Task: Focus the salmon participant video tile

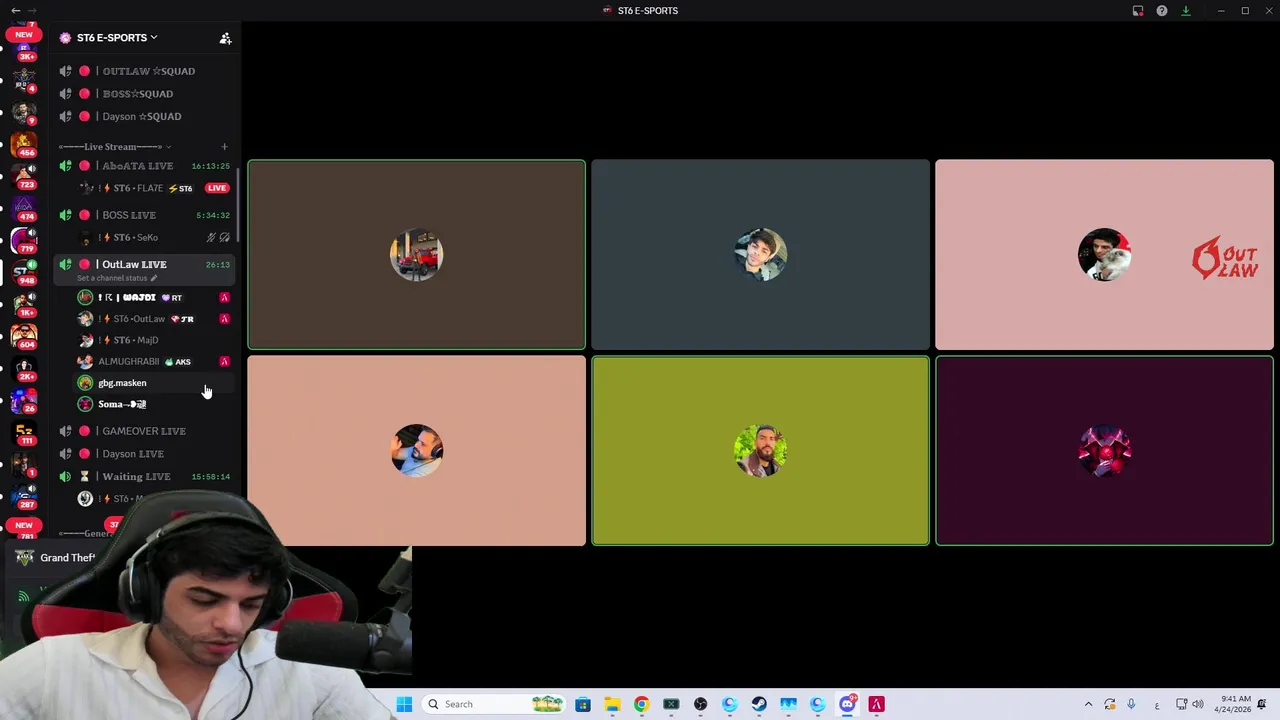Action: (416, 451)
